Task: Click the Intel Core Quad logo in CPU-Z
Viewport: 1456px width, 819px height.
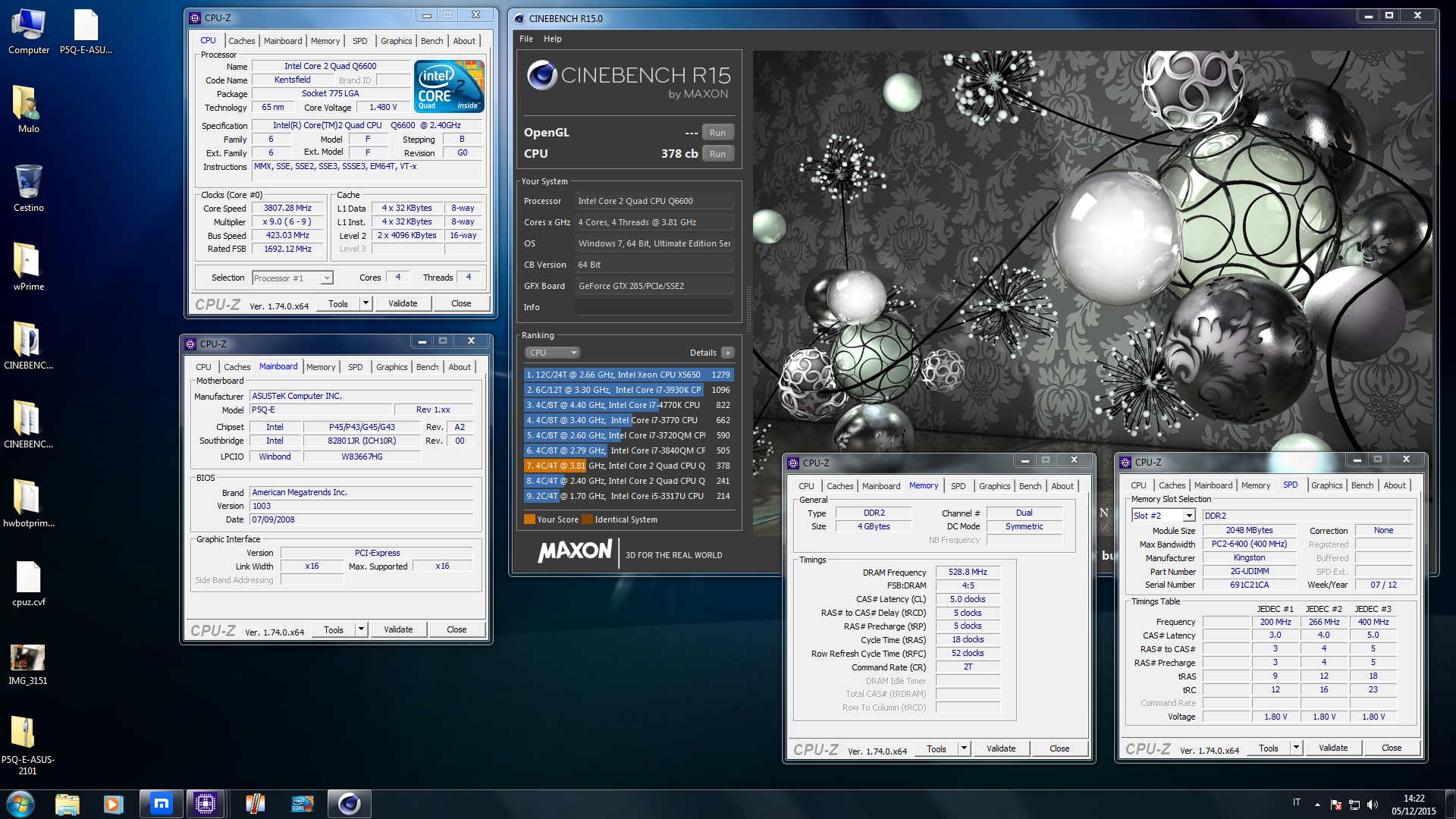Action: click(x=449, y=86)
